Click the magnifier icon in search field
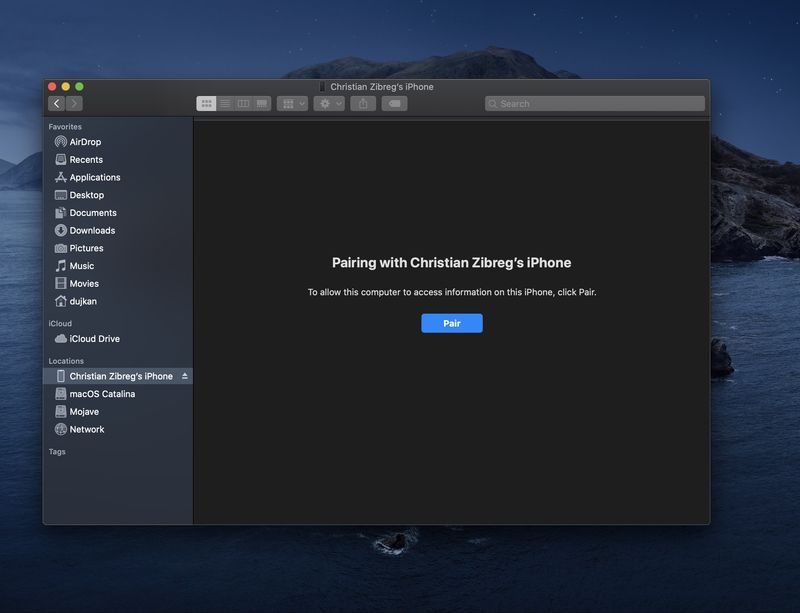This screenshot has width=800, height=613. [492, 104]
